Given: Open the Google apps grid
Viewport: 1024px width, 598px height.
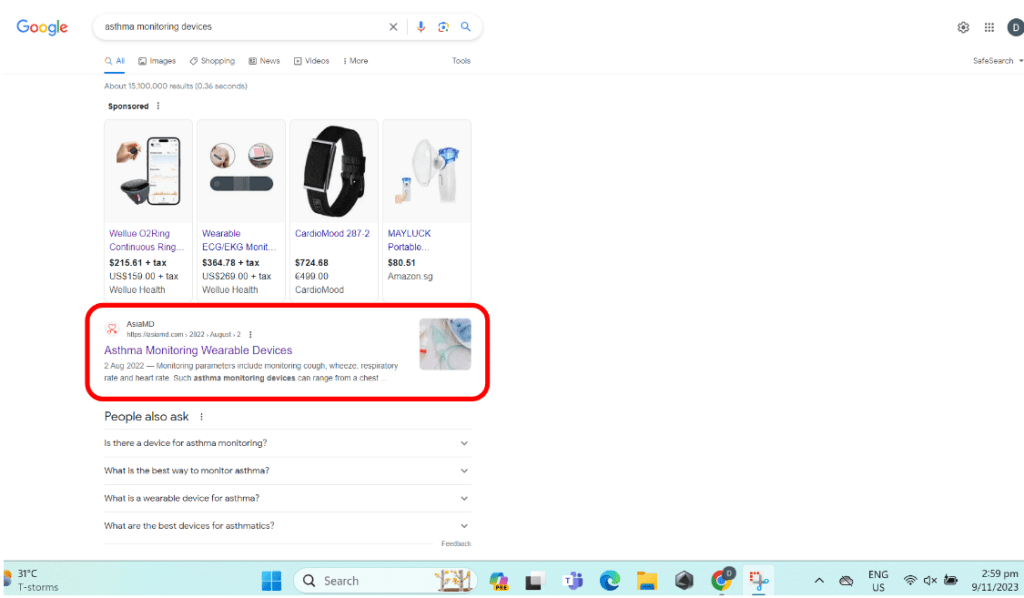Looking at the screenshot, I should coord(989,27).
